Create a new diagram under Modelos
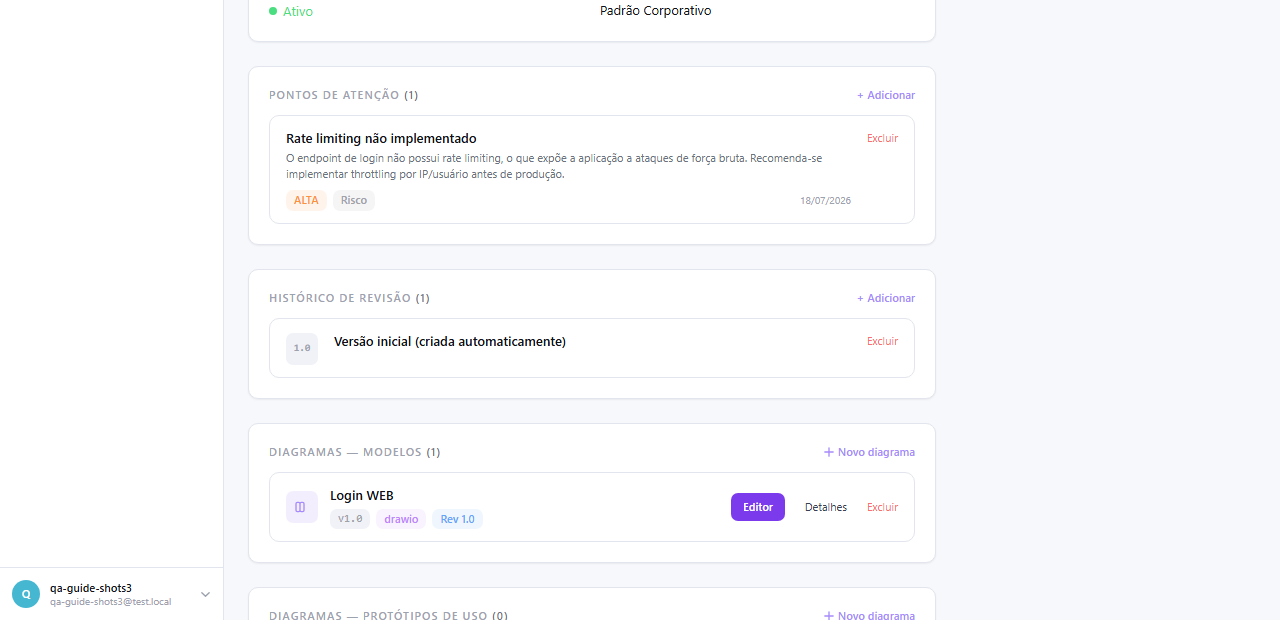 tap(869, 452)
